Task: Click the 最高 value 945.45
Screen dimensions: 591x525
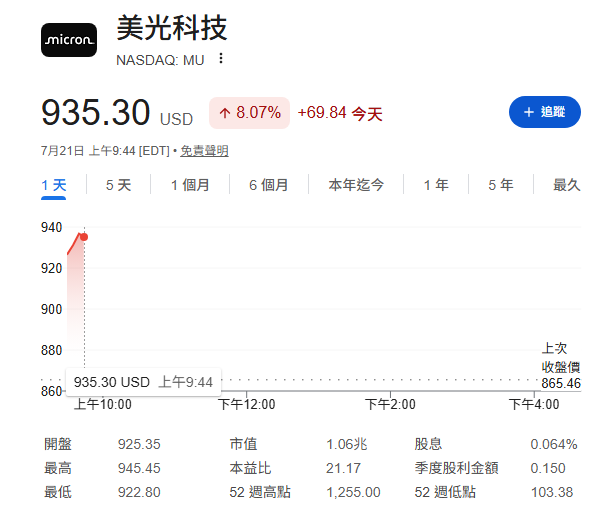Action: [x=139, y=468]
